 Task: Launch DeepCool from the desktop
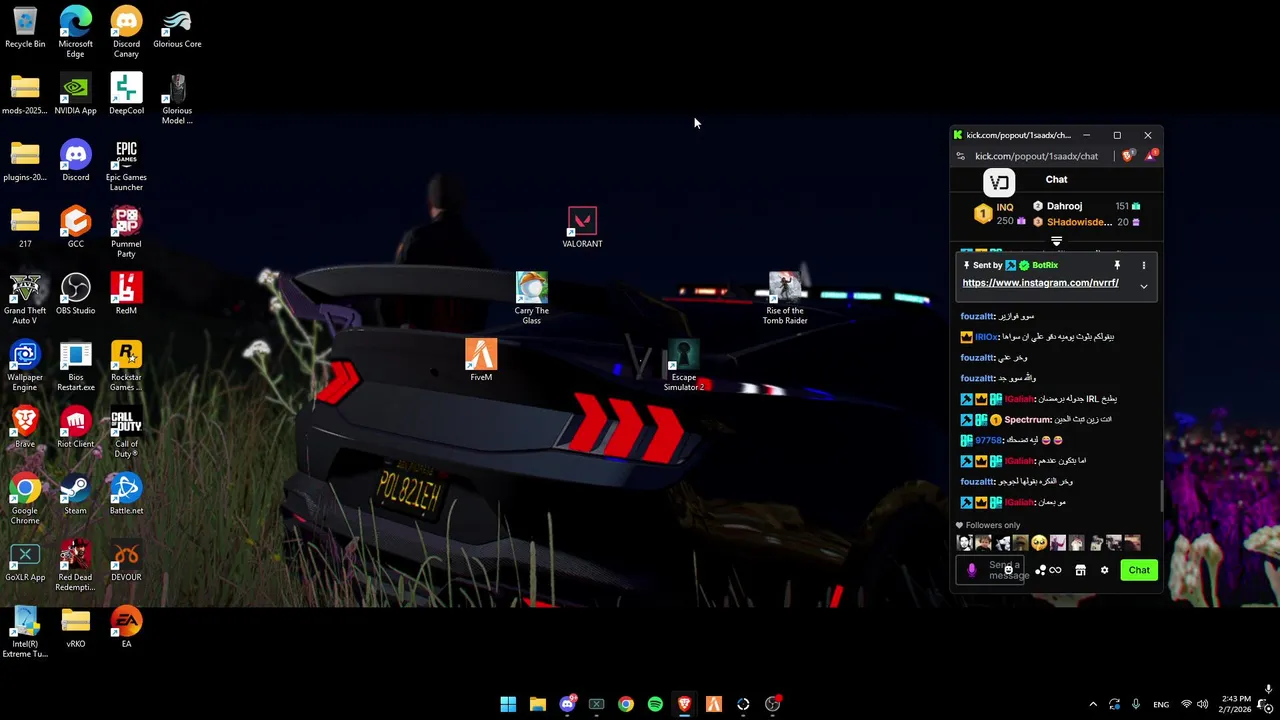[x=126, y=94]
